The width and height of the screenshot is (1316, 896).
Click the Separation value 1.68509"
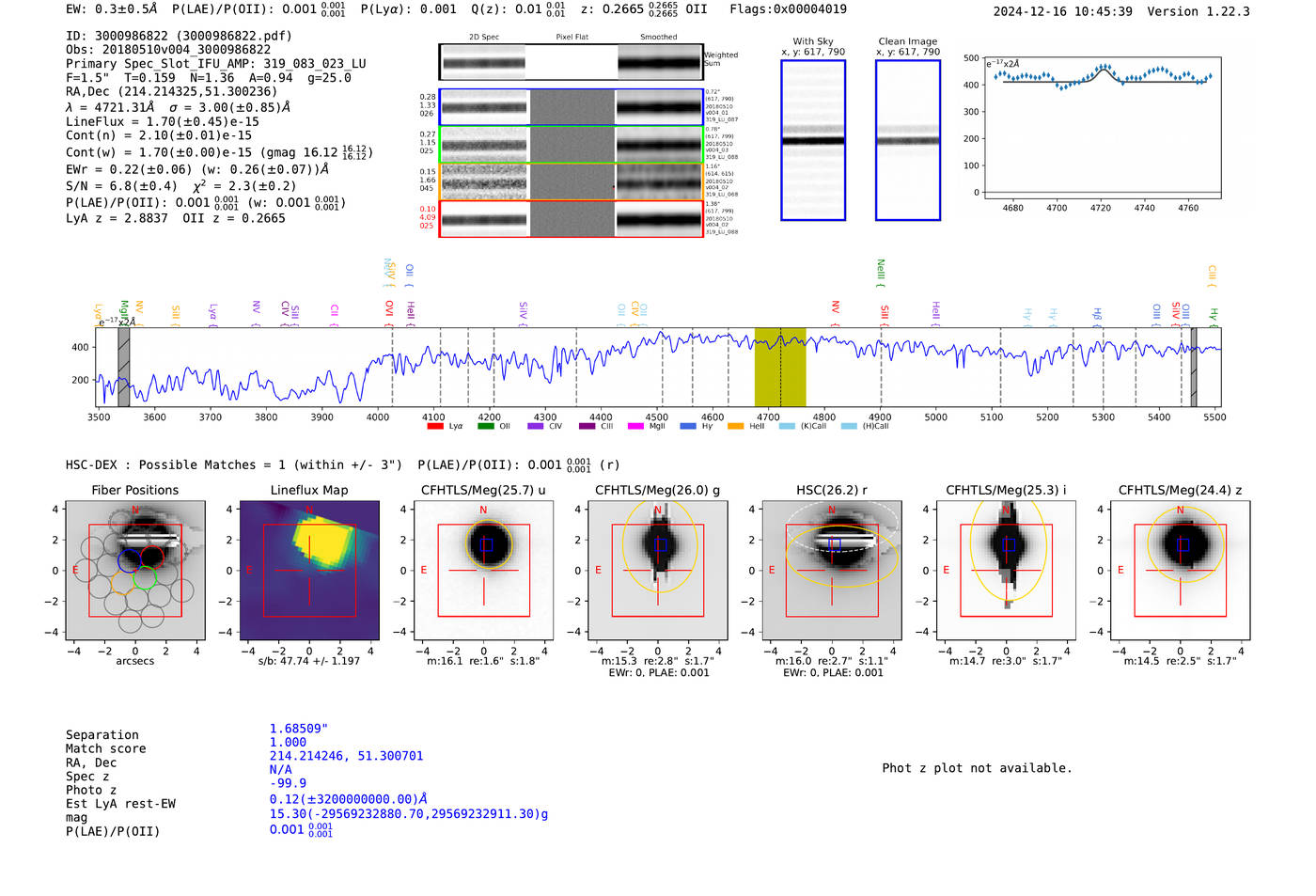coord(299,729)
